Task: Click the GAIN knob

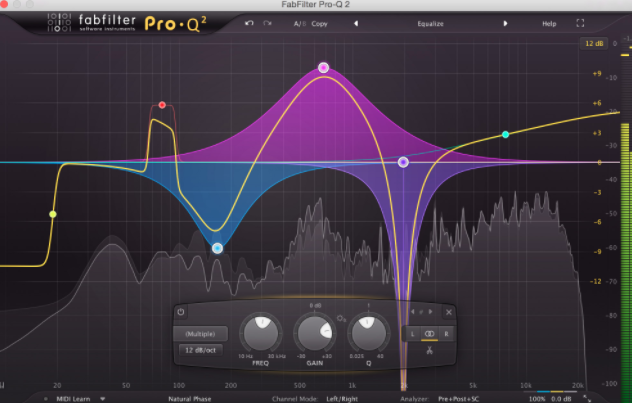Action: click(x=315, y=333)
